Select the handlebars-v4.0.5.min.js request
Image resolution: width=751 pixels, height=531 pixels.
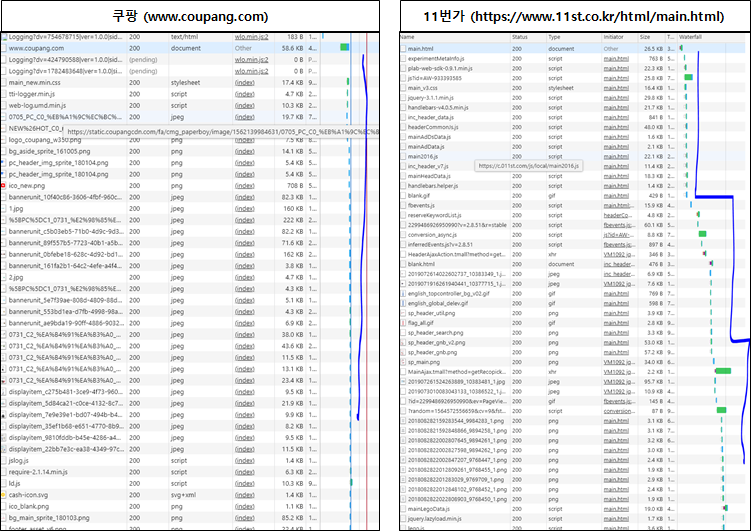point(573,107)
